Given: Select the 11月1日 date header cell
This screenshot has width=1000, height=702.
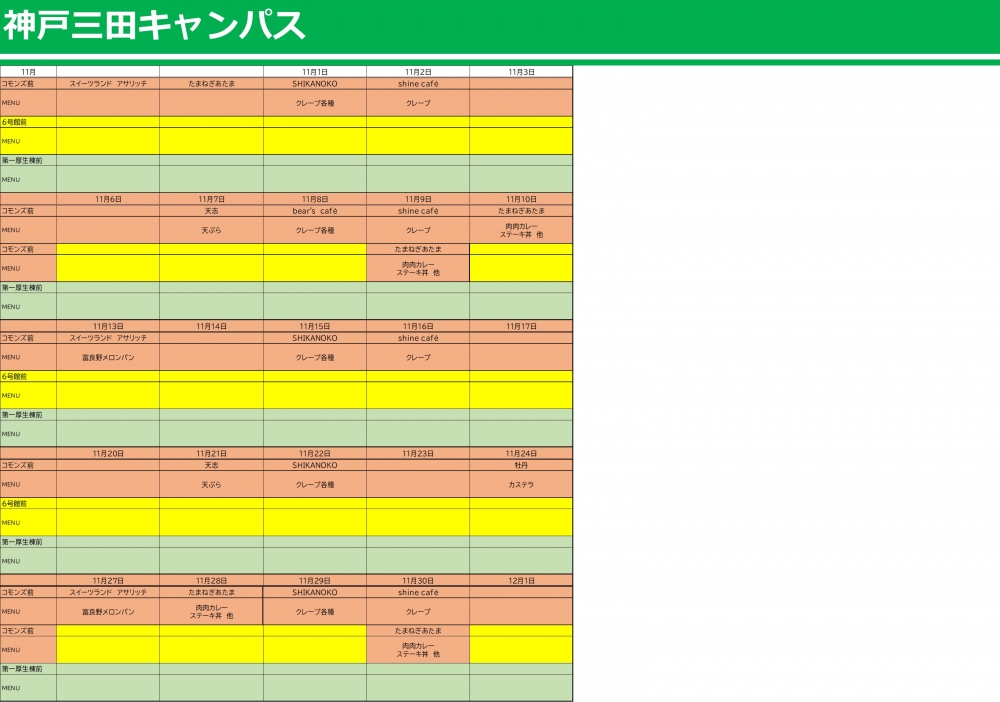Looking at the screenshot, I should pyautogui.click(x=315, y=72).
